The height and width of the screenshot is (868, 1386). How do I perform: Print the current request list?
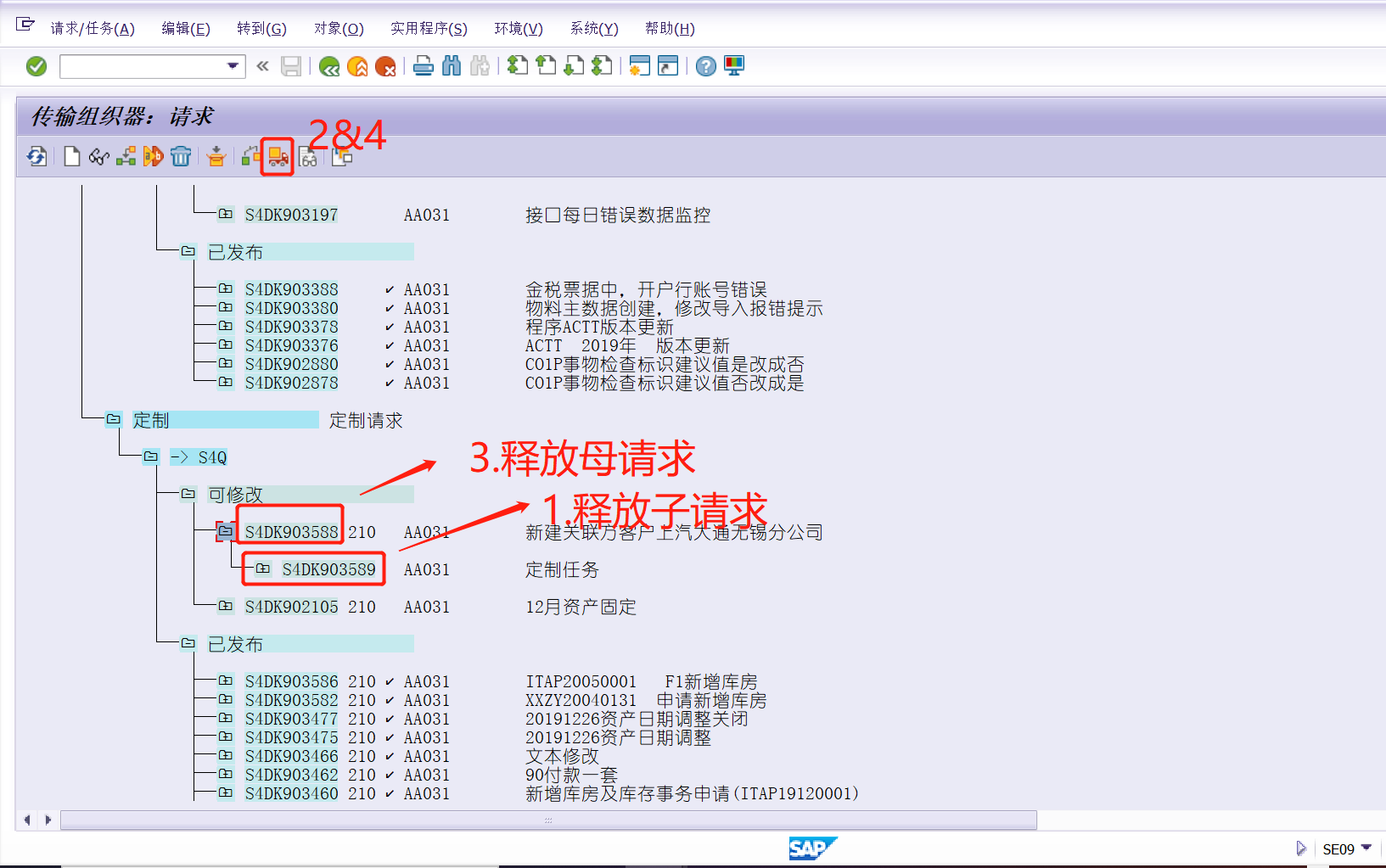tap(424, 66)
